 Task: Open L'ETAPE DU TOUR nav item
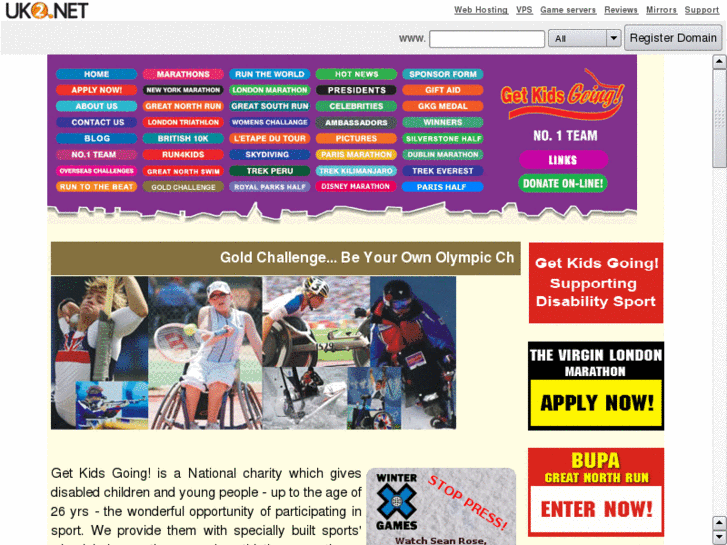[x=269, y=138]
